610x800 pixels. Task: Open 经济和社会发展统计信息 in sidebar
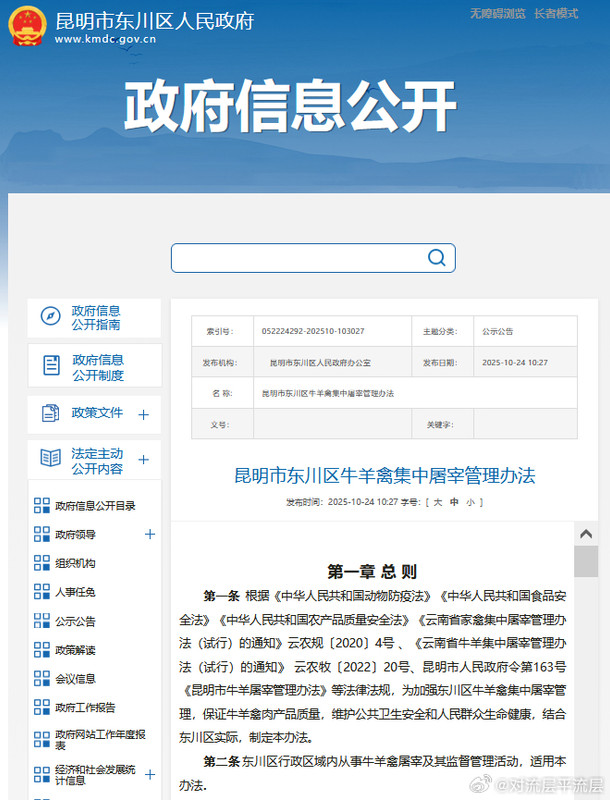pos(95,774)
